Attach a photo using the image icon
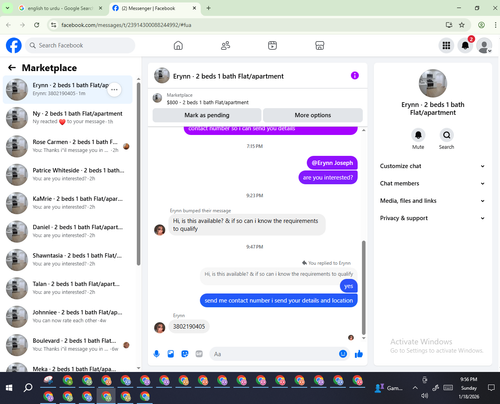The image size is (500, 404). 171,354
